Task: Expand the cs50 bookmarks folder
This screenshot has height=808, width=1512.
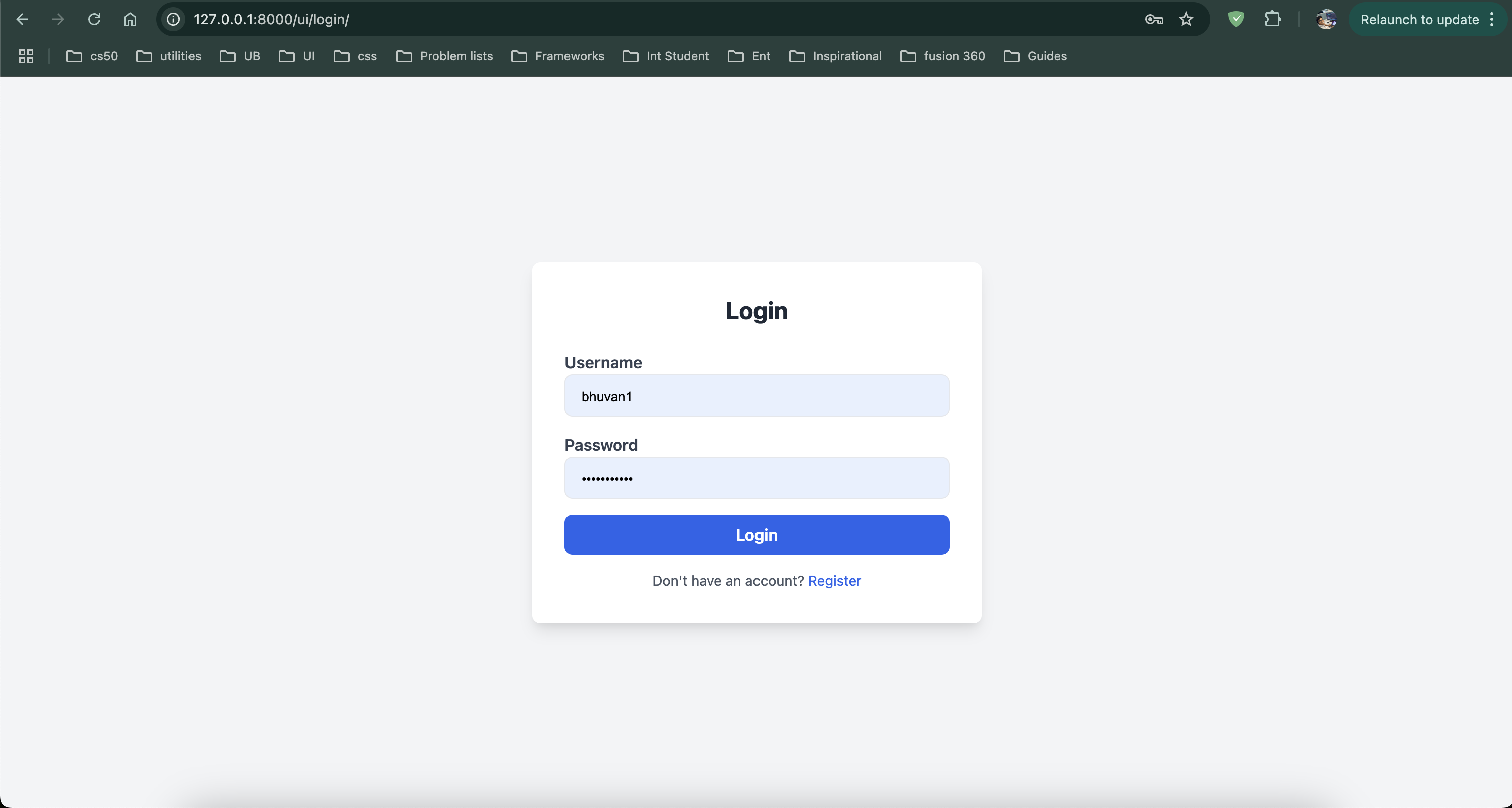Action: coord(92,56)
